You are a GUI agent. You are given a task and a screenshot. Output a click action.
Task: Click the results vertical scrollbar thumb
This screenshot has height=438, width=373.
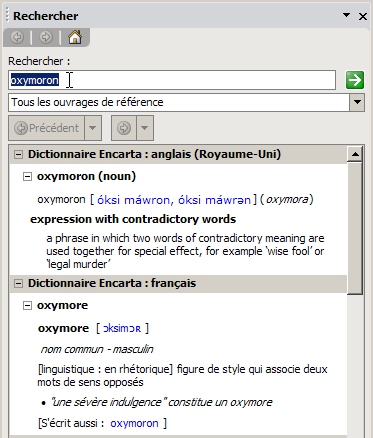click(x=355, y=228)
